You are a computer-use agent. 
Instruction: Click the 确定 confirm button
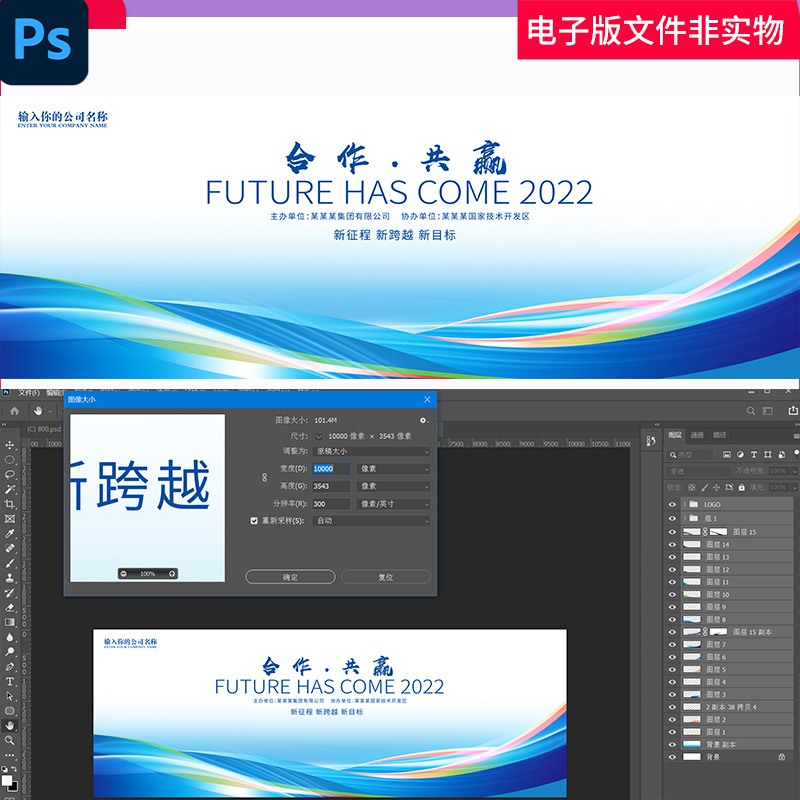[x=289, y=577]
